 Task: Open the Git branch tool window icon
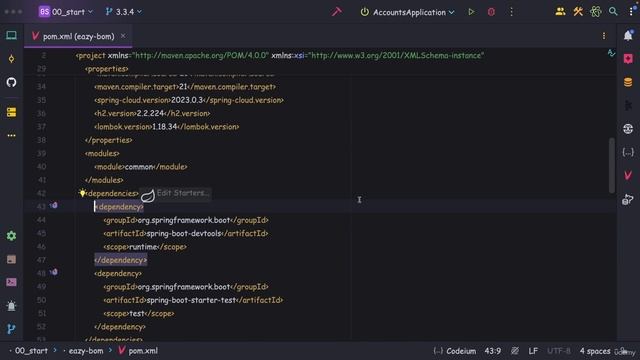click(11, 329)
